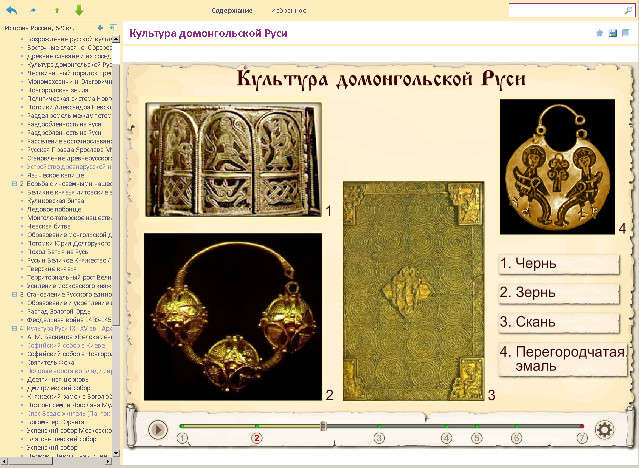Open tree item Ледовое побоище
Viewport: 639px width, 468px height.
[54, 209]
